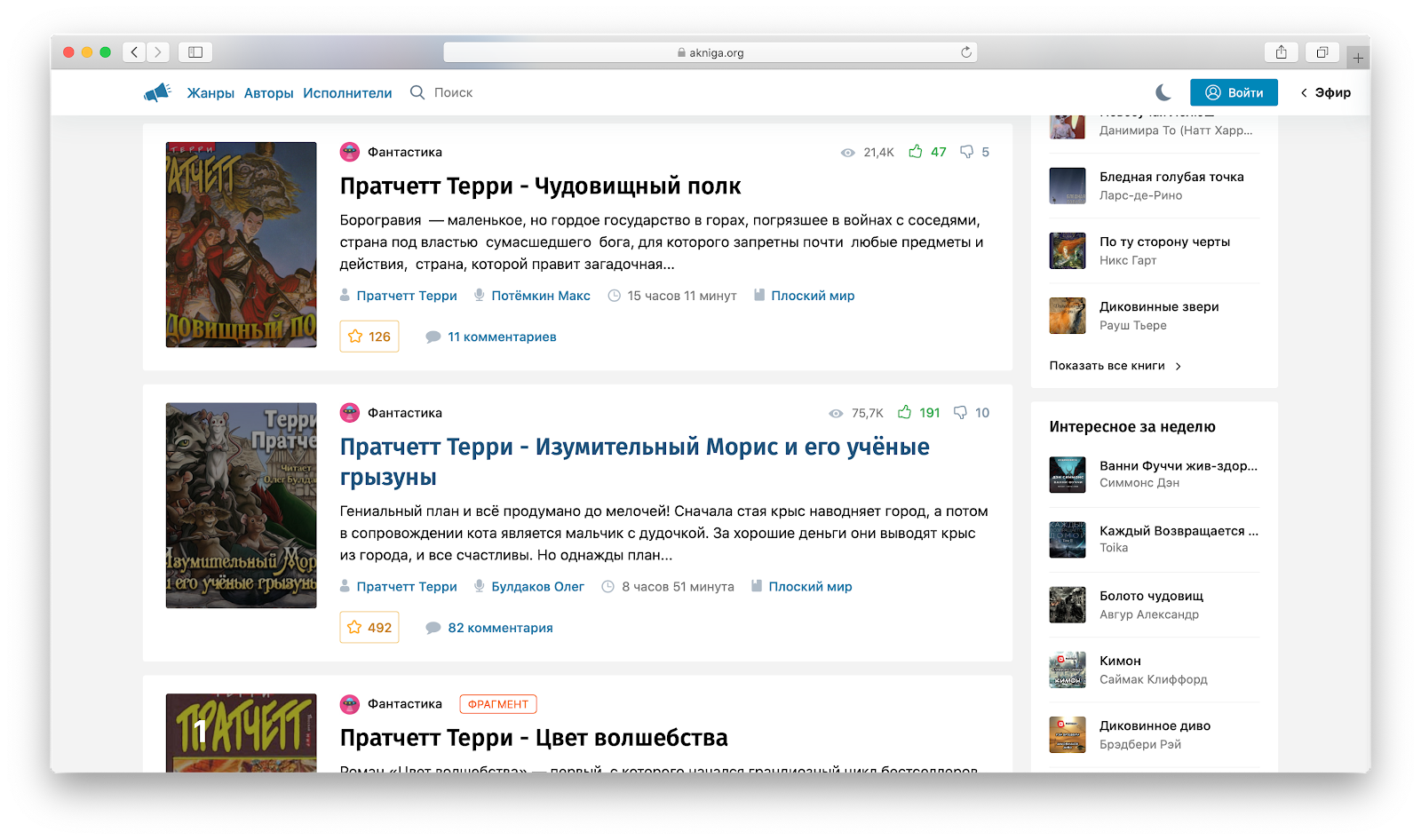
Task: Dislike Чудовищный полк, thumbs down 5
Action: tap(974, 152)
